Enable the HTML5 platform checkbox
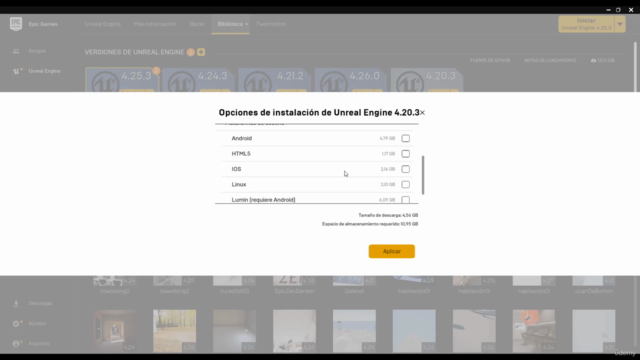Image resolution: width=640 pixels, height=360 pixels. pyautogui.click(x=405, y=154)
